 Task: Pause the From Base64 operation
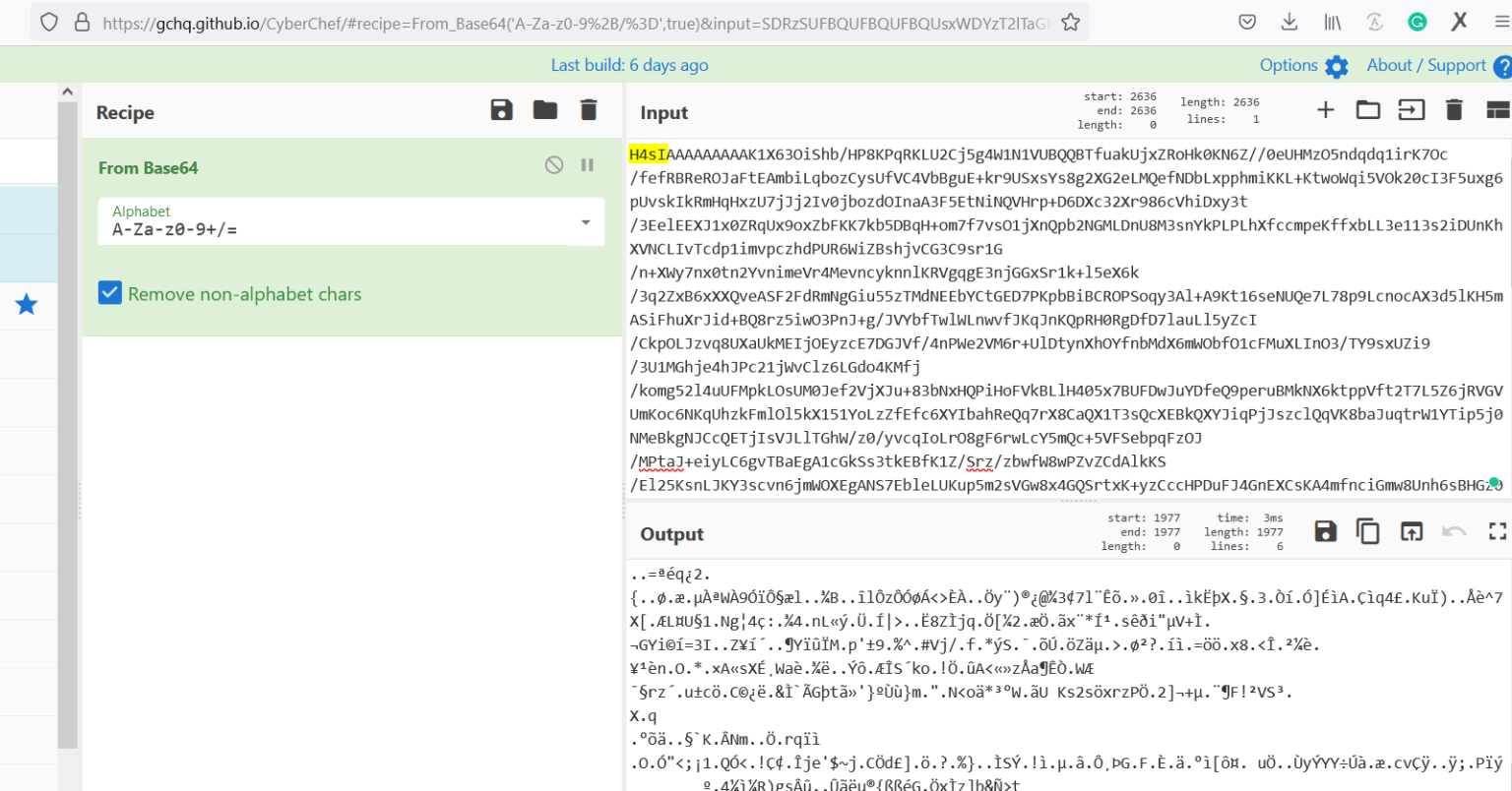[x=587, y=164]
